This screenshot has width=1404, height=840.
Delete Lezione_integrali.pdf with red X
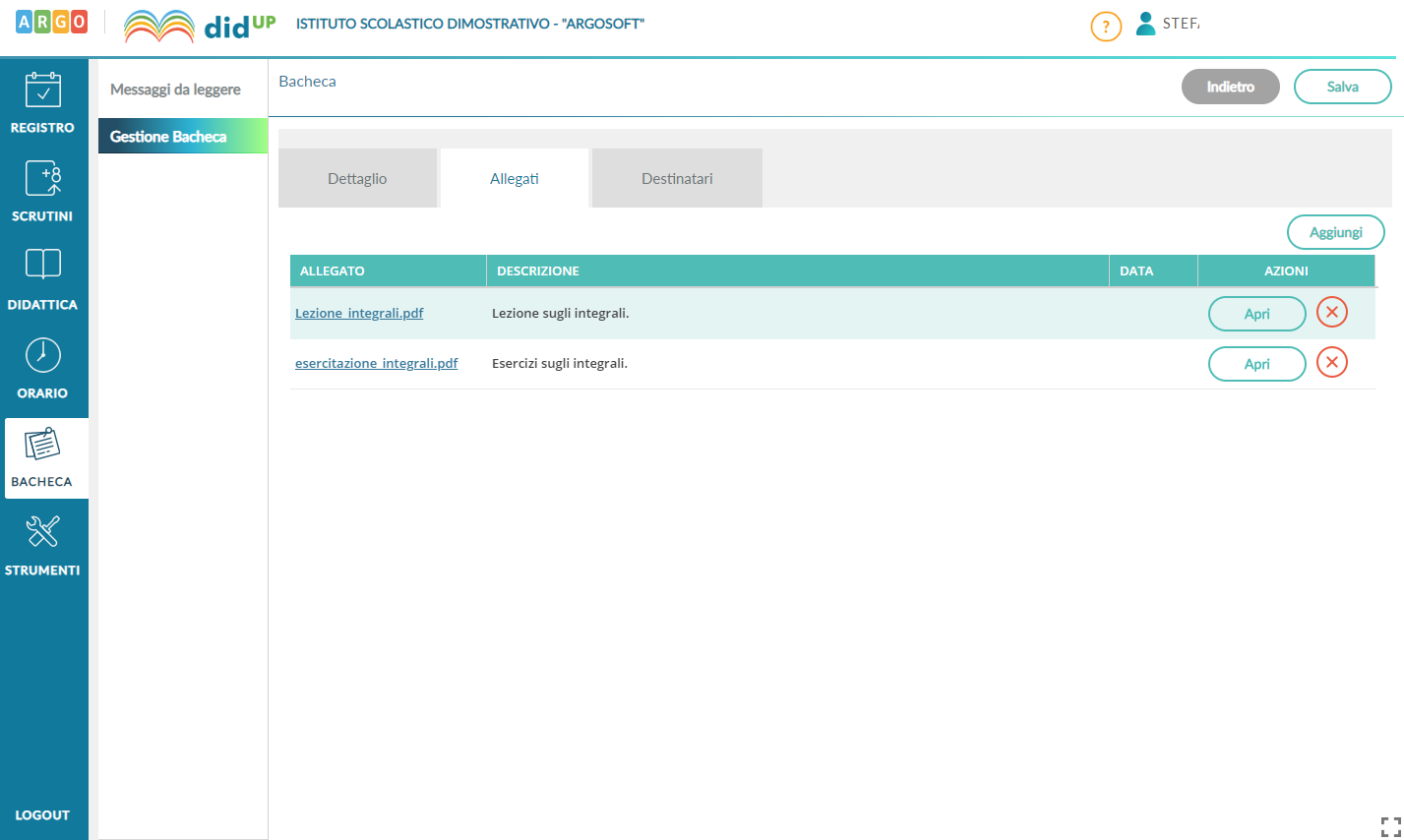(x=1332, y=312)
